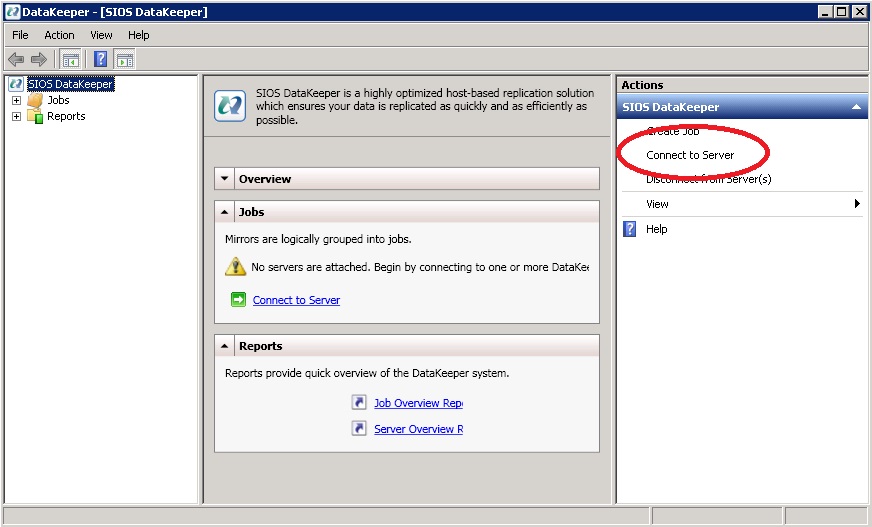Click the Back arrow toolbar icon

(x=16, y=59)
